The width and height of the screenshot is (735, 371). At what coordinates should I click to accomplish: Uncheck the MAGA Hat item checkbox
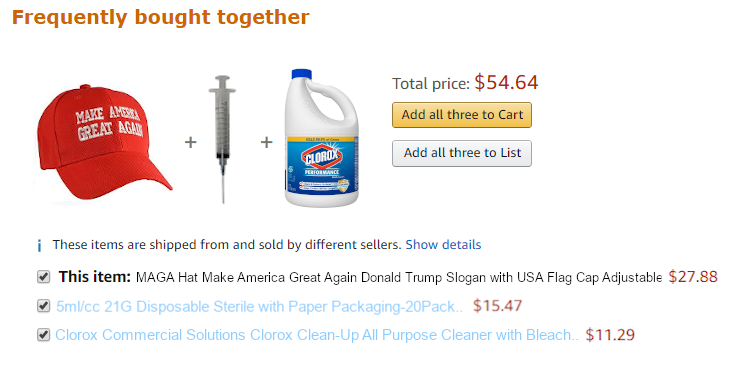(44, 277)
